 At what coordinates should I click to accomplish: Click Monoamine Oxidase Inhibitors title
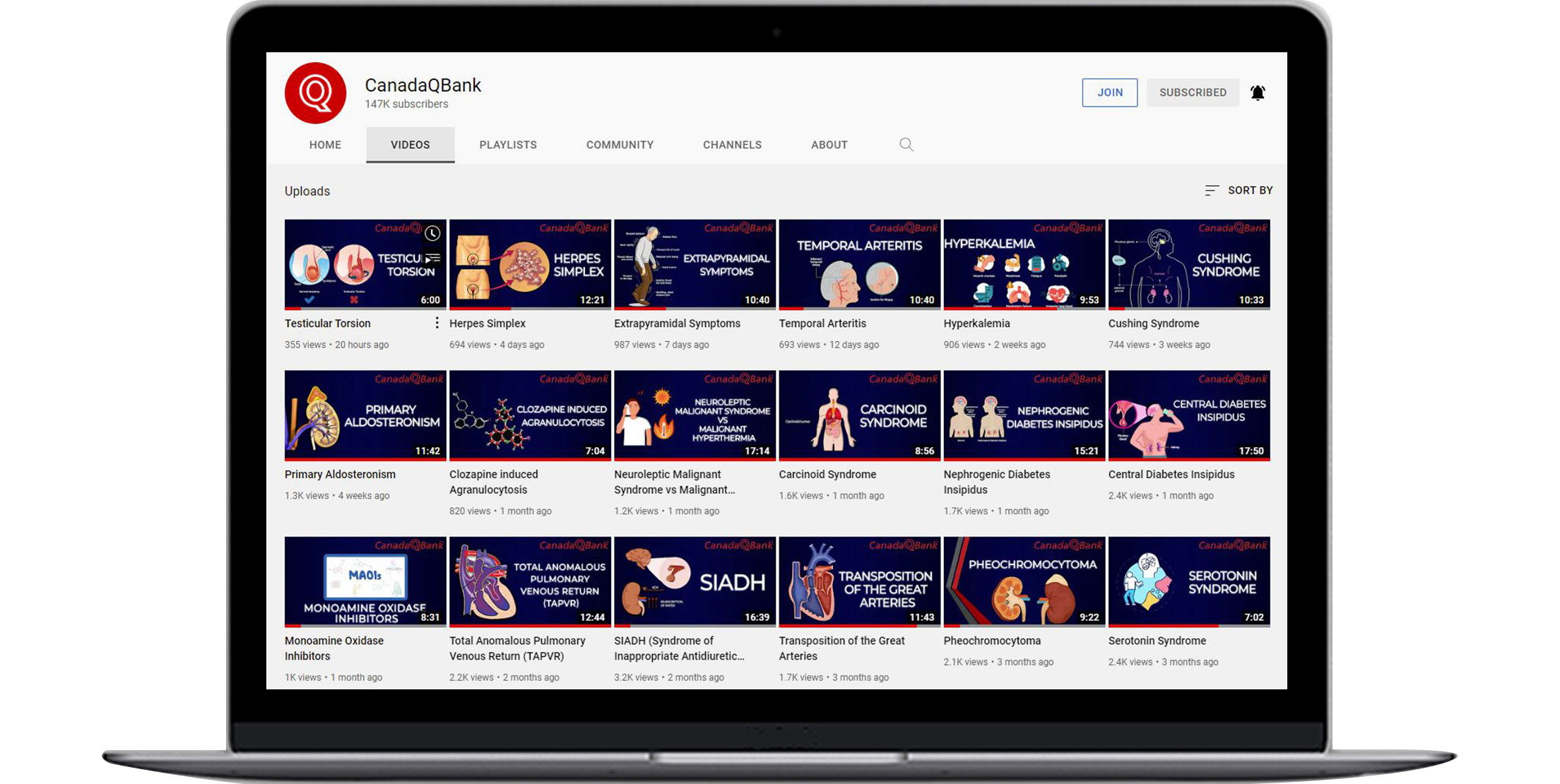[x=334, y=648]
